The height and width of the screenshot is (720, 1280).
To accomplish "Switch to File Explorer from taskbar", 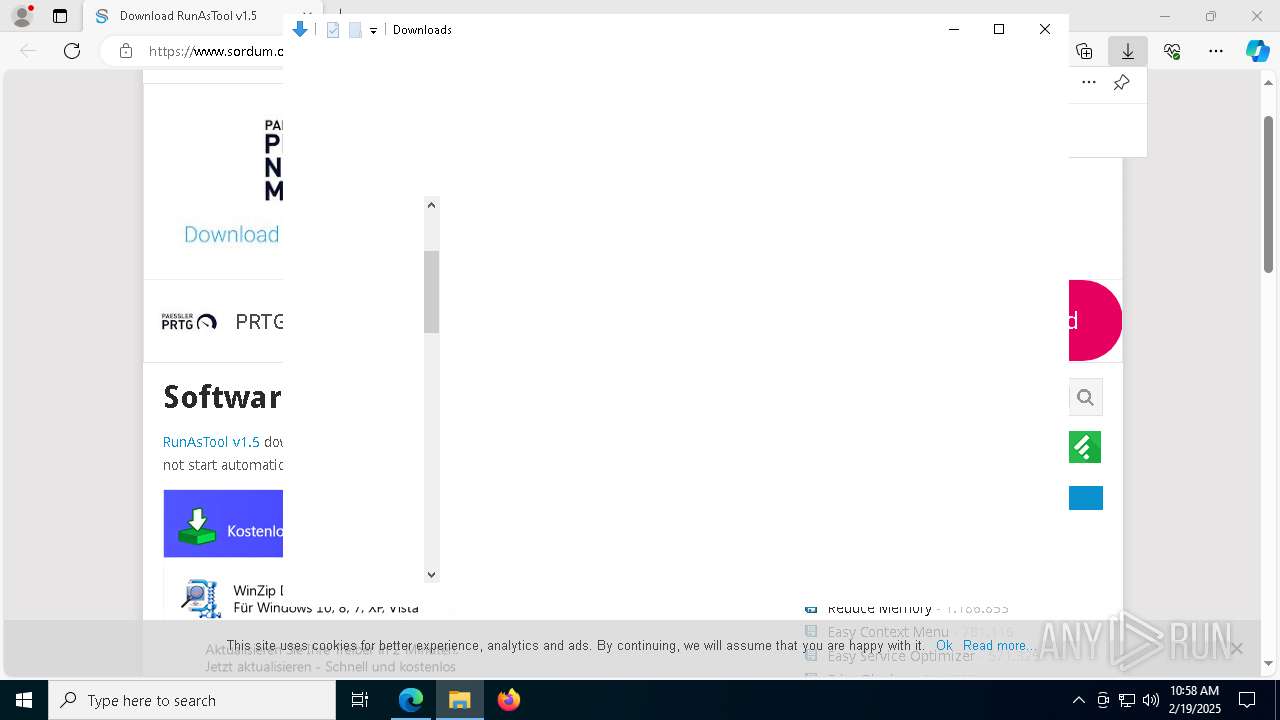I will click(x=460, y=700).
